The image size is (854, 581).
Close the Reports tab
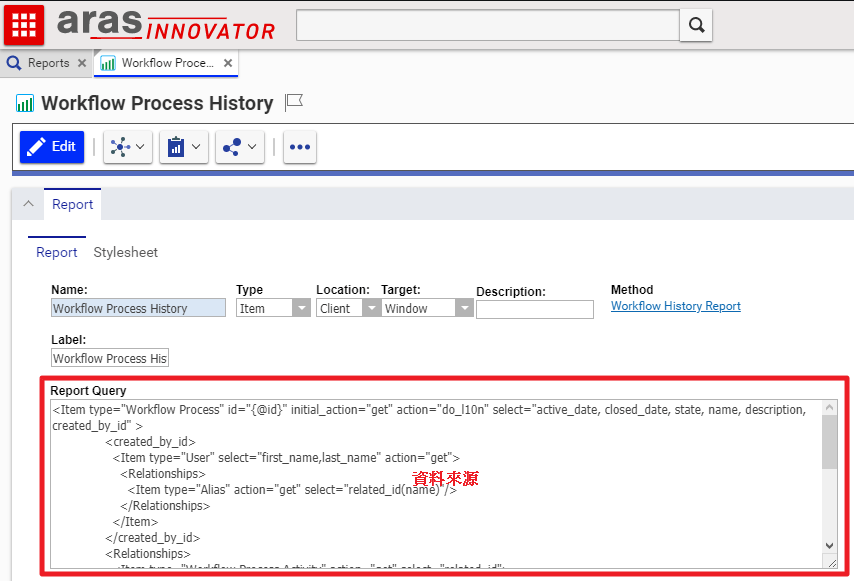(x=82, y=63)
